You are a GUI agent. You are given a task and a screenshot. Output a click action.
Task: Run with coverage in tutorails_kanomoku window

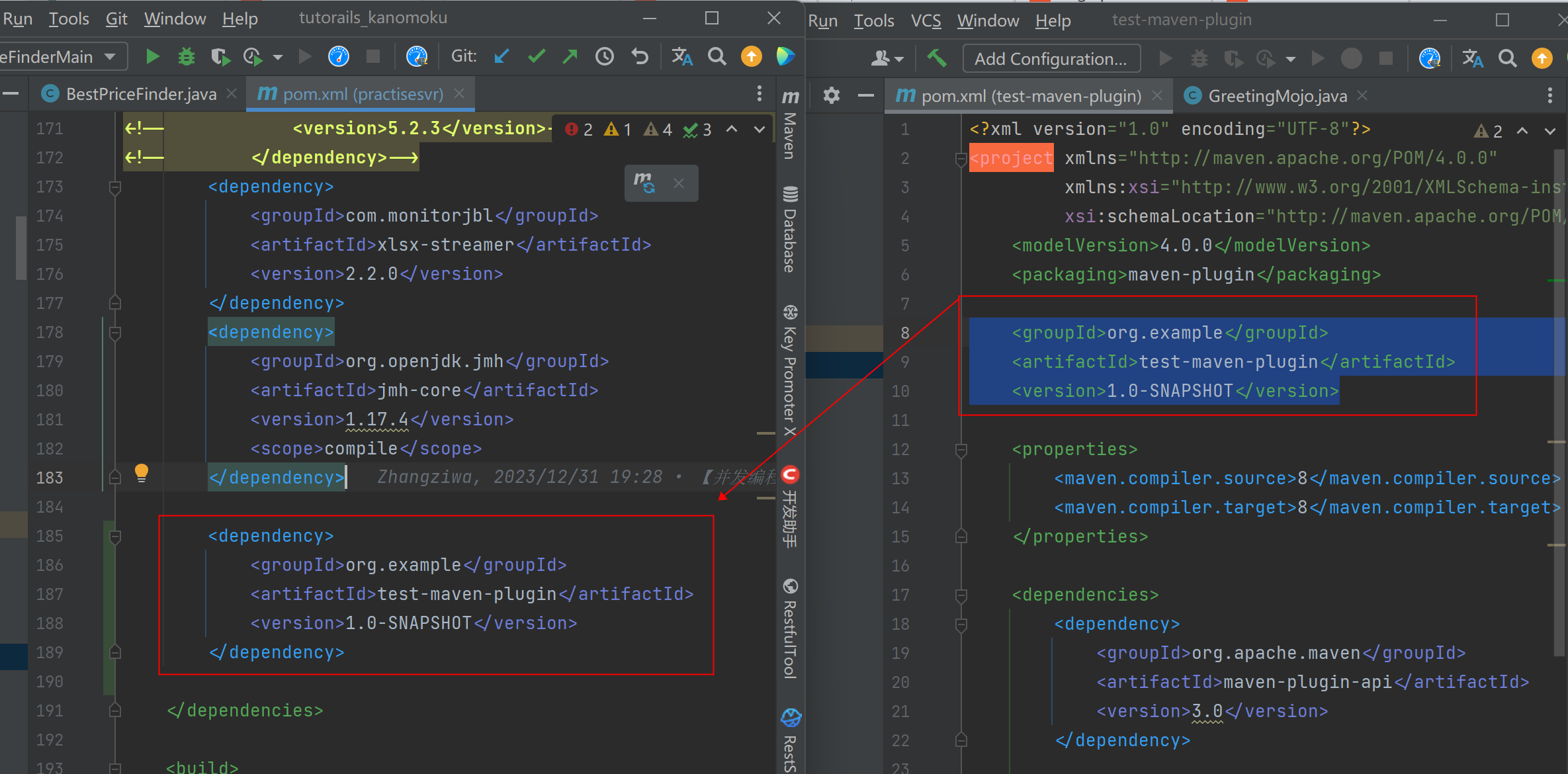(220, 57)
